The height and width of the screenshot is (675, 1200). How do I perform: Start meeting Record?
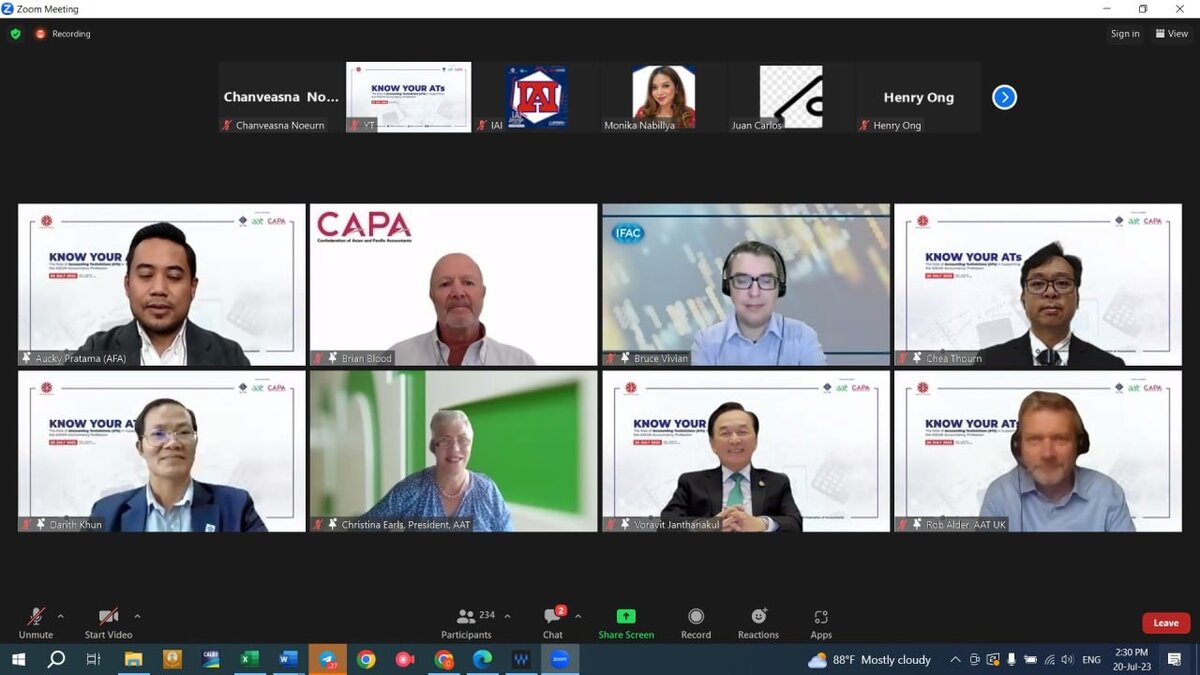click(696, 623)
